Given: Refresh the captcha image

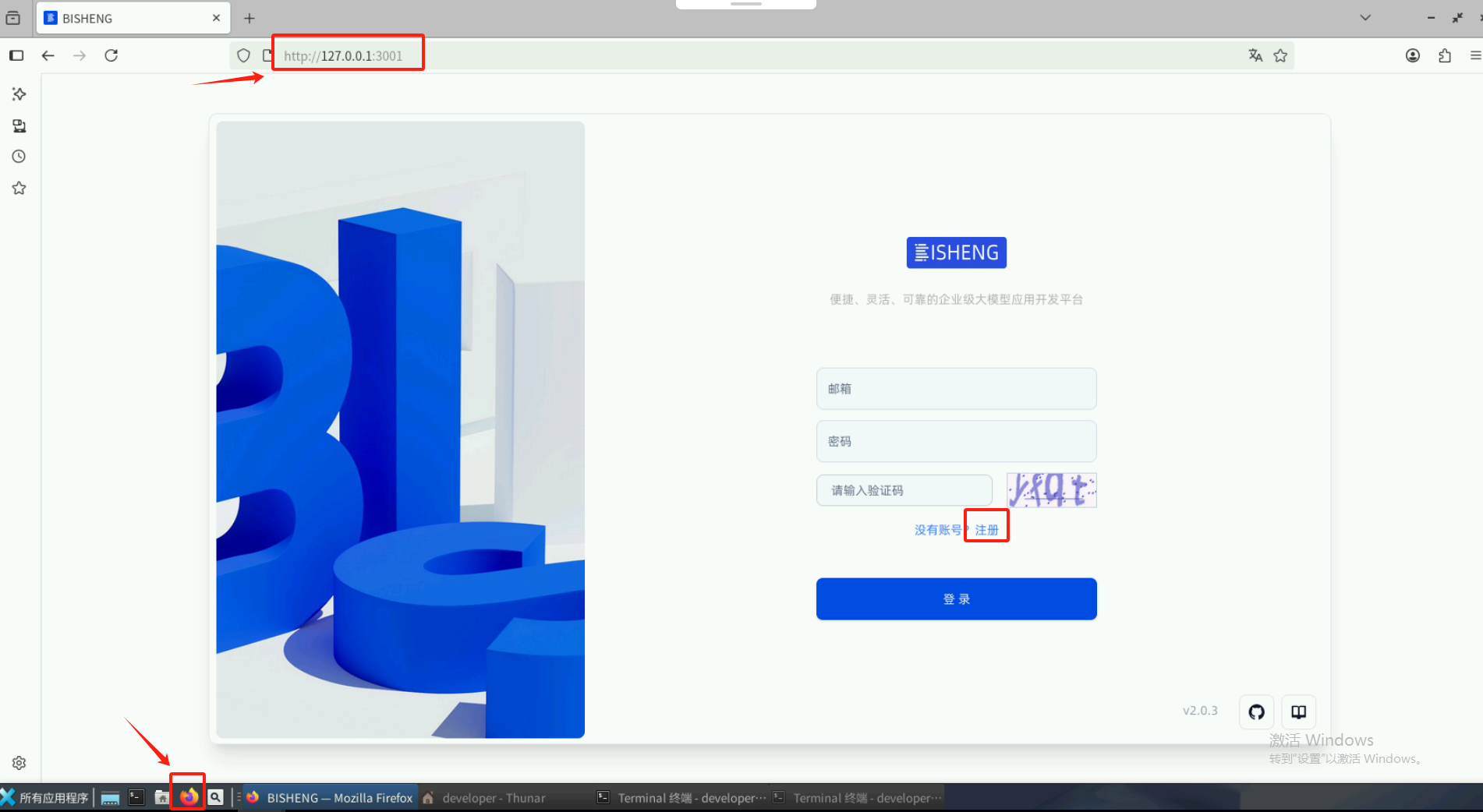Looking at the screenshot, I should tap(1052, 490).
